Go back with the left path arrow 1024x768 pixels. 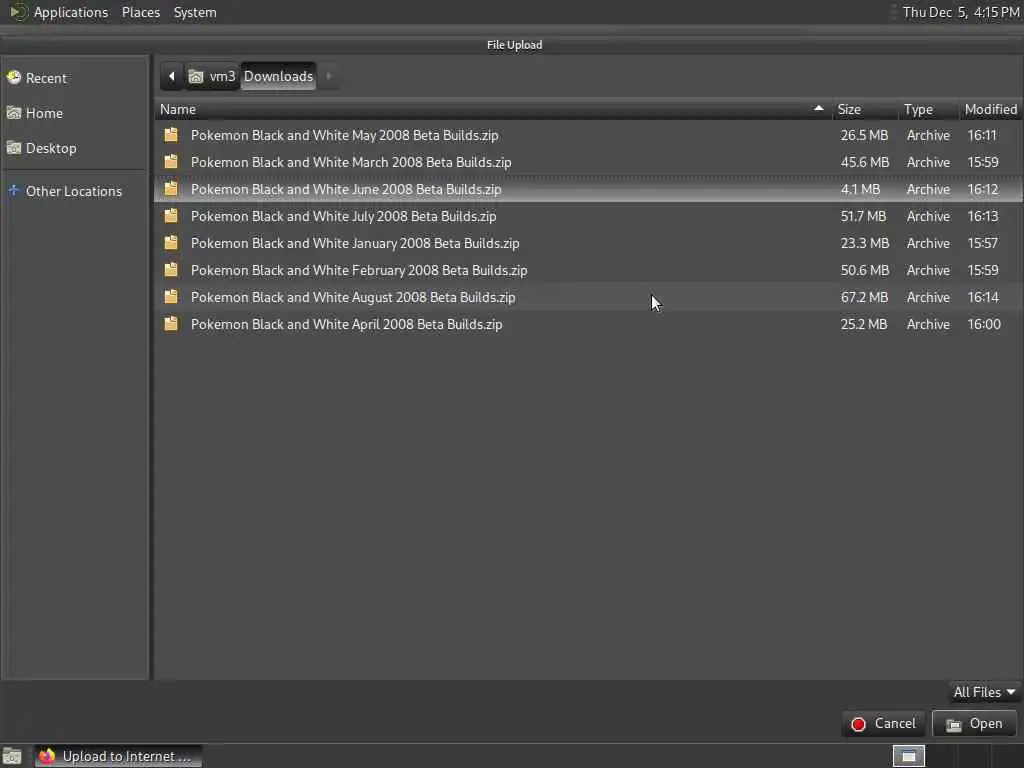point(172,76)
